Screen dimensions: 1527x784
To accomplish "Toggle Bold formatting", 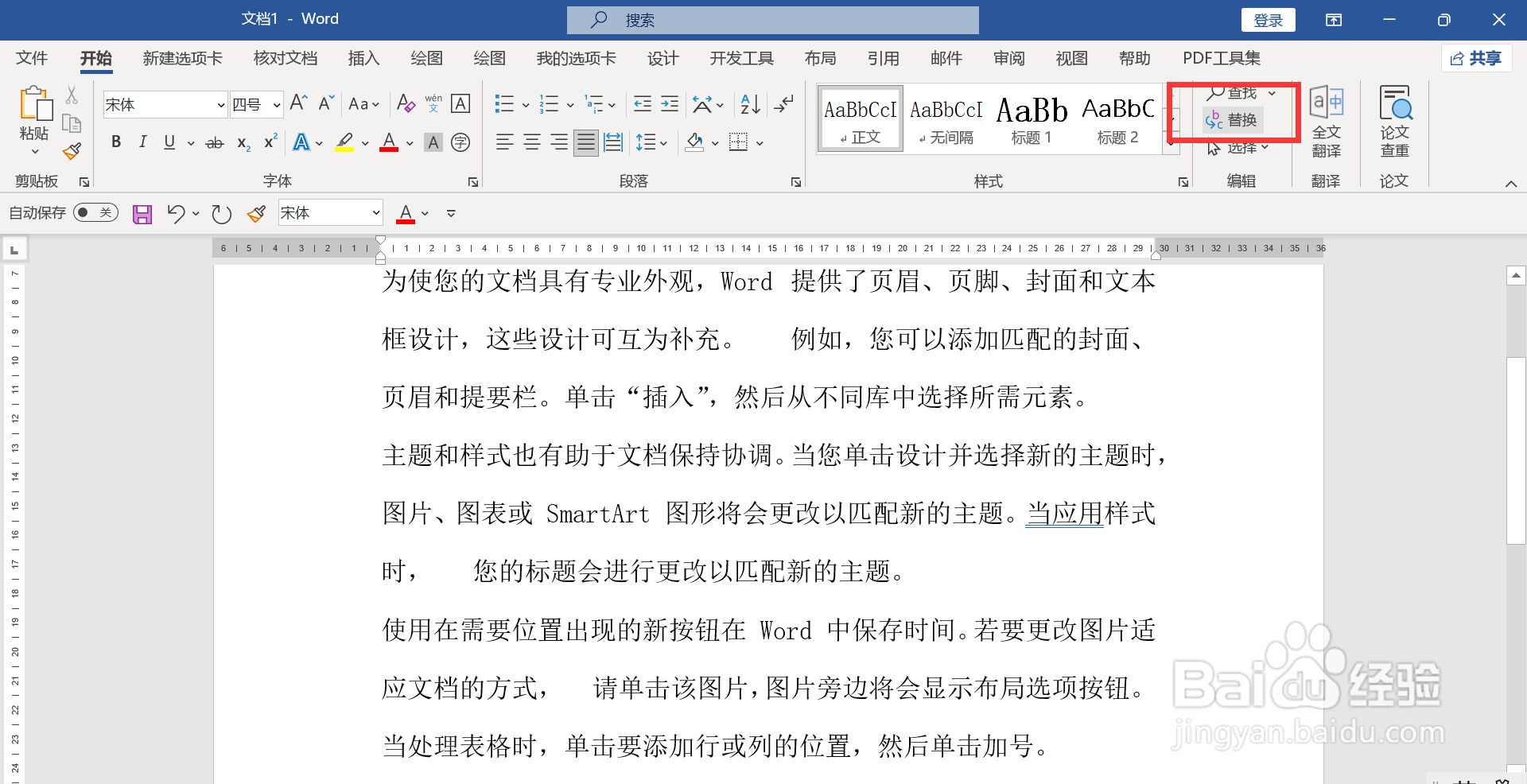I will pyautogui.click(x=116, y=142).
